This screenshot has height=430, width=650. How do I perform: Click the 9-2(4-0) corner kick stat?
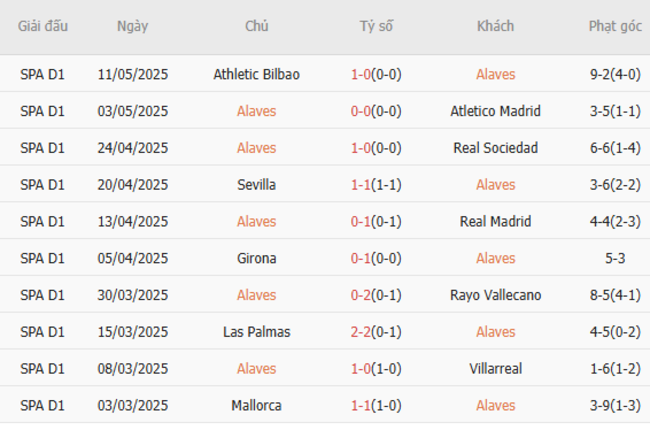(x=615, y=74)
